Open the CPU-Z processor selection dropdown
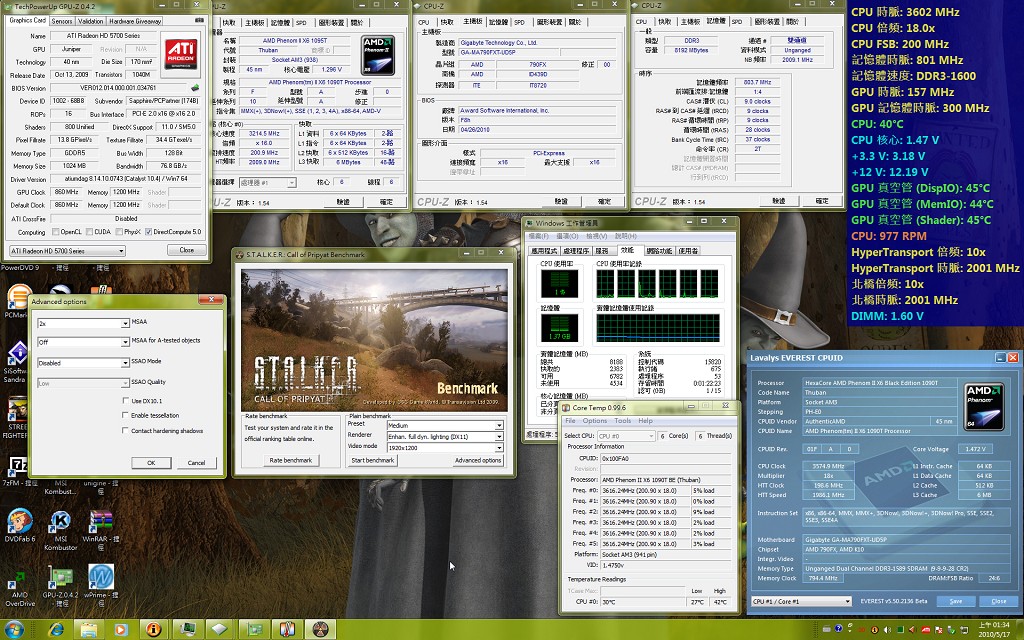1024x640 pixels. coord(268,183)
